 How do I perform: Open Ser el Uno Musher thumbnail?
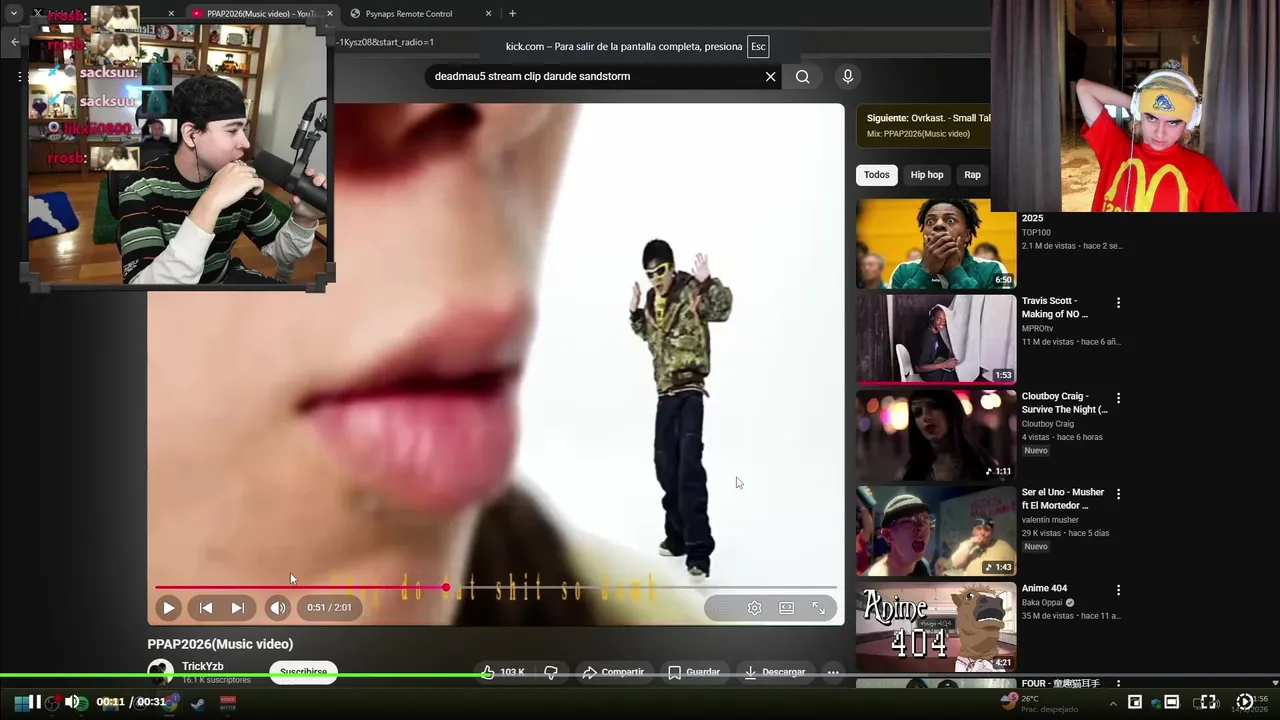[936, 531]
